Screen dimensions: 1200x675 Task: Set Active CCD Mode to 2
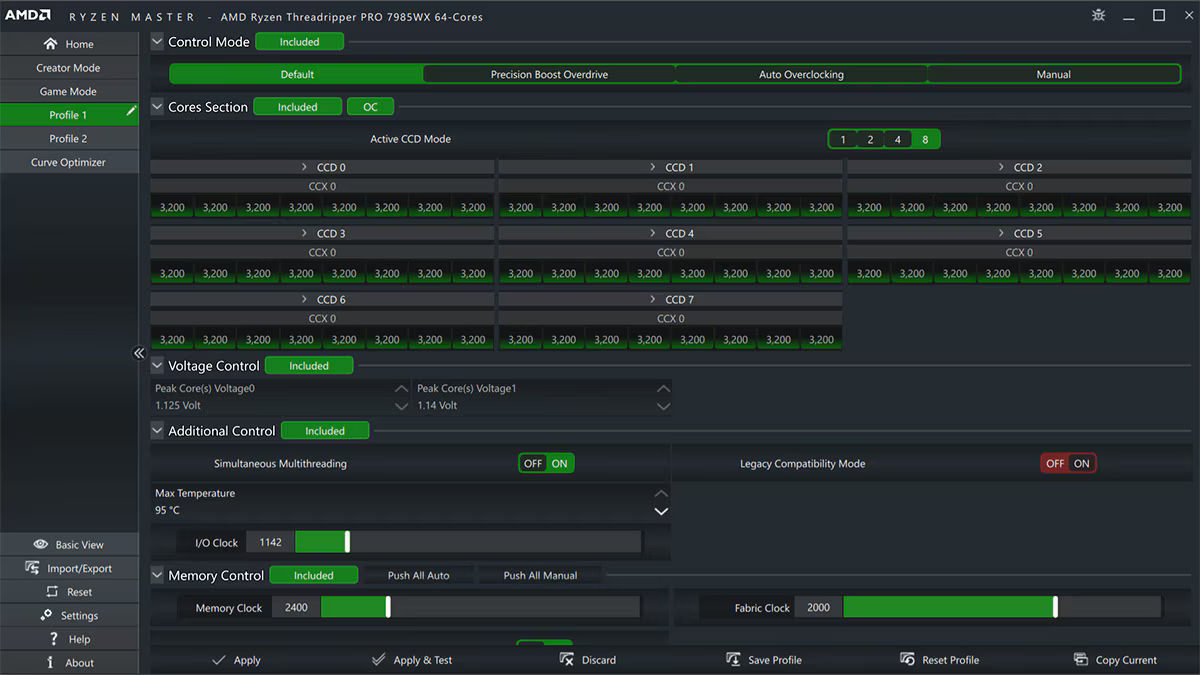871,140
